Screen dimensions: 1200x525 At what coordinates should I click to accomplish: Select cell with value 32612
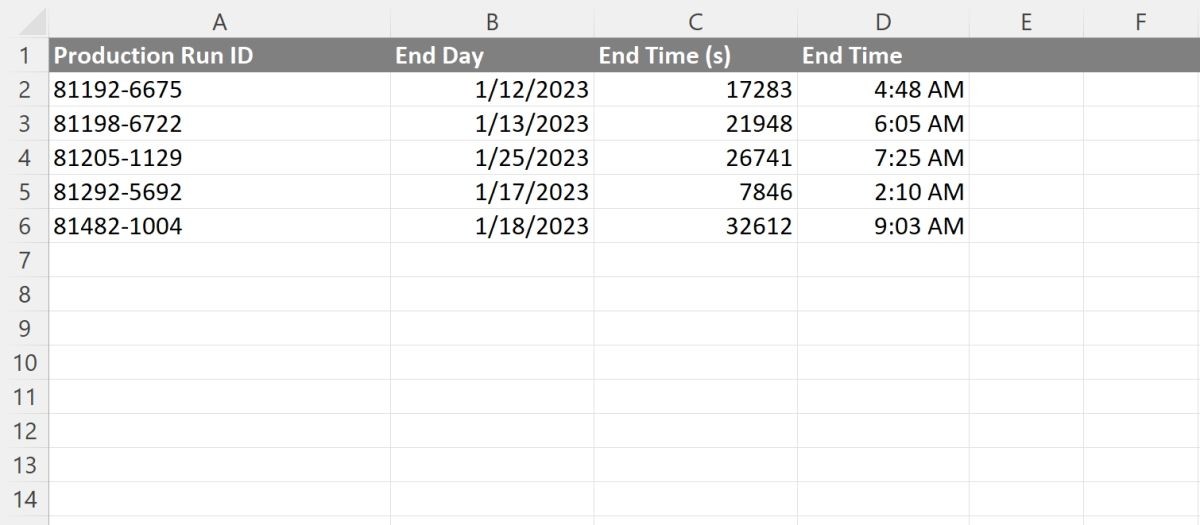[695, 226]
